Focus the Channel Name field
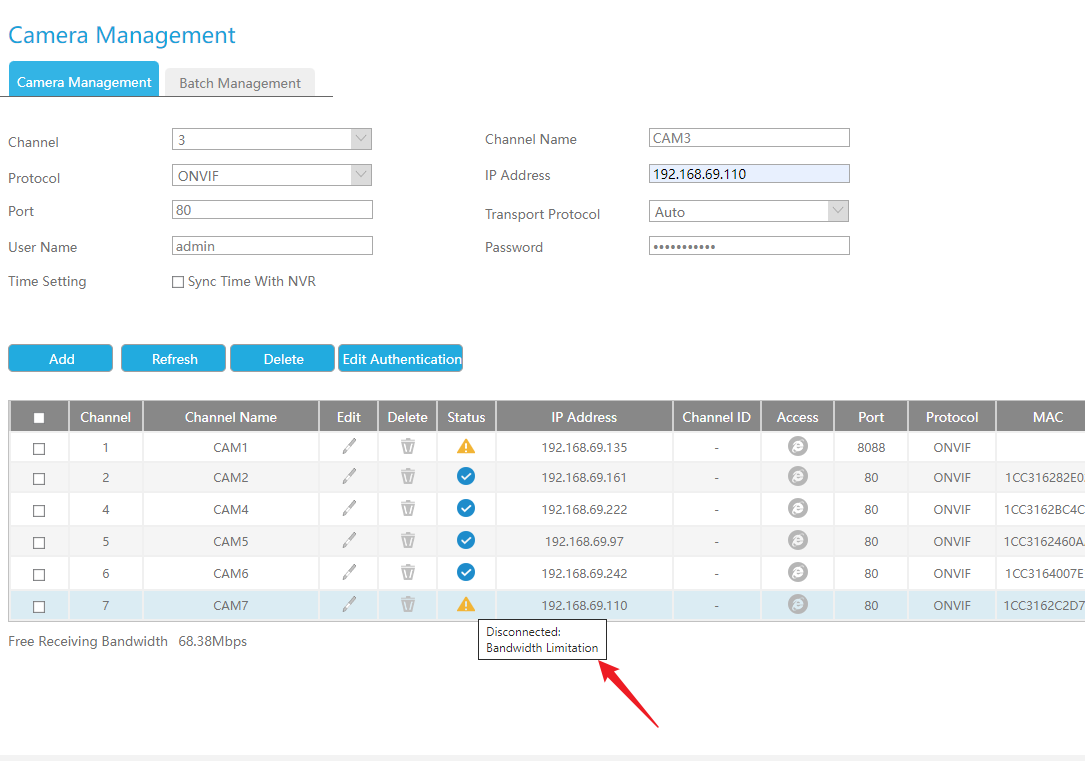The width and height of the screenshot is (1085, 761). 749,138
